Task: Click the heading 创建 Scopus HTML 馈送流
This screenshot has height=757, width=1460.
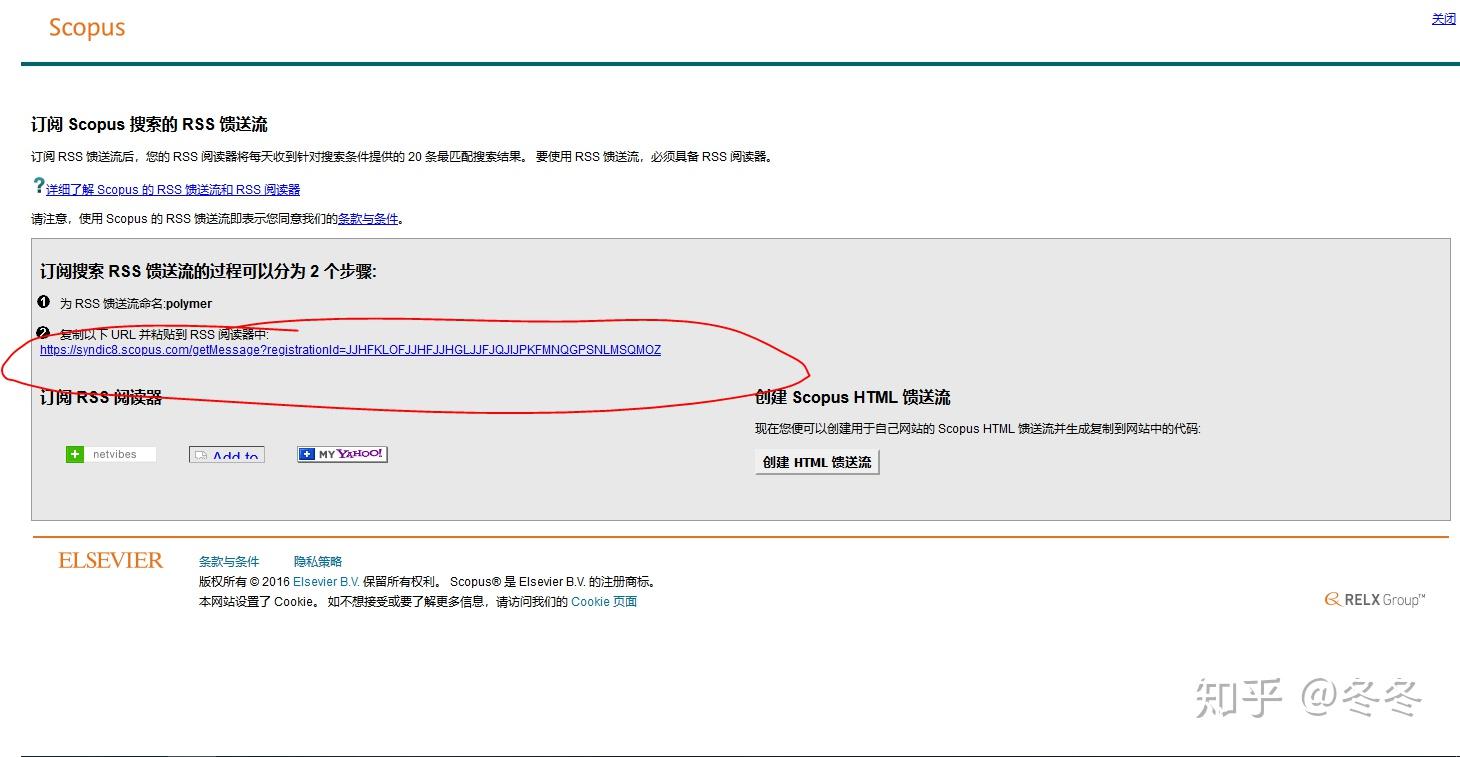Action: coord(853,397)
